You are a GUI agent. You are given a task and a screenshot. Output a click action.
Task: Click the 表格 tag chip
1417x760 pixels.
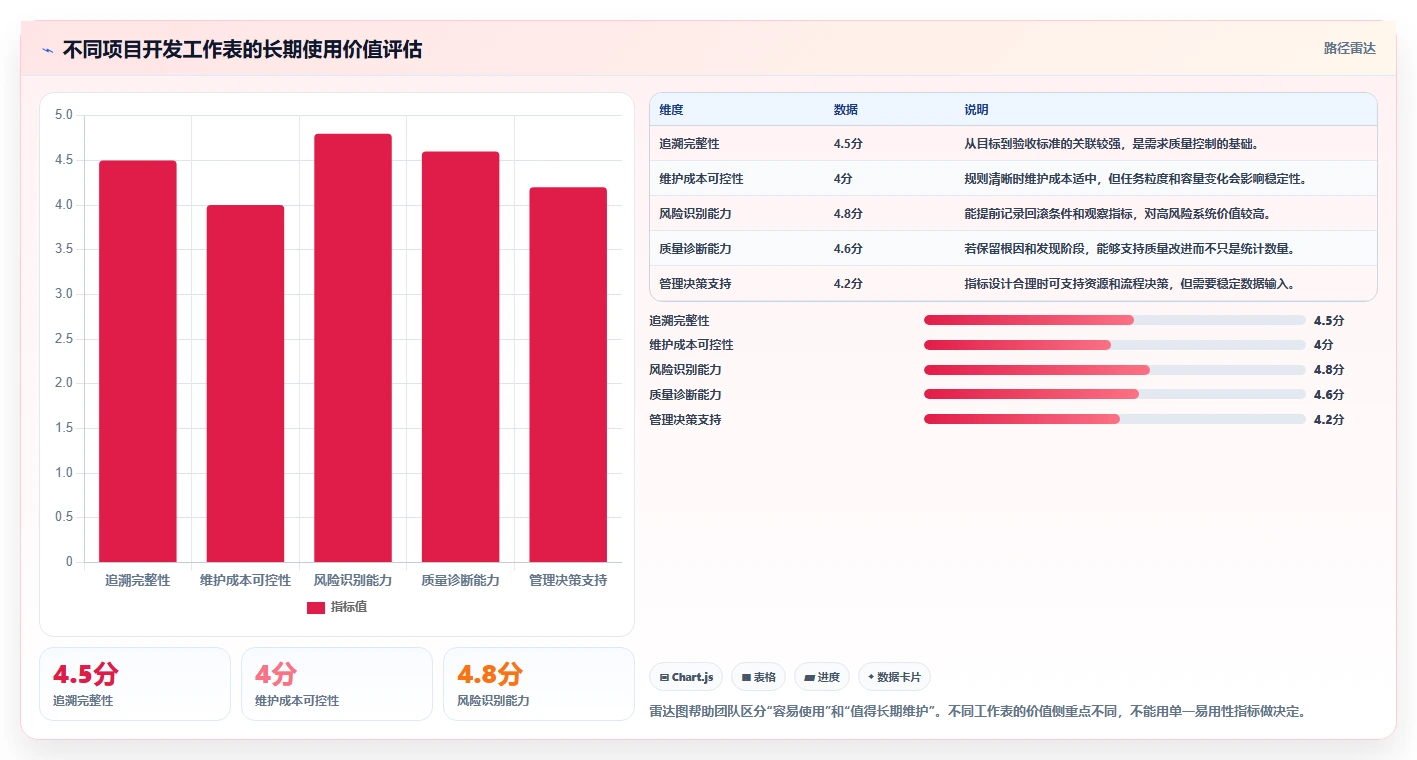tap(759, 677)
